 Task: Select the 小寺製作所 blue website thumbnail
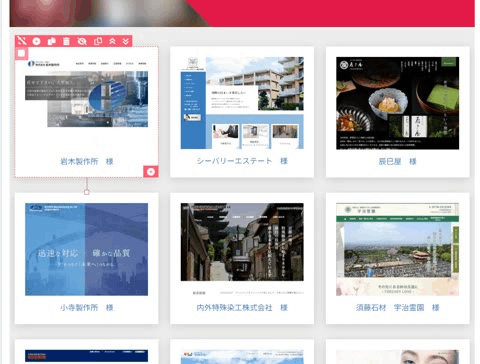87,249
